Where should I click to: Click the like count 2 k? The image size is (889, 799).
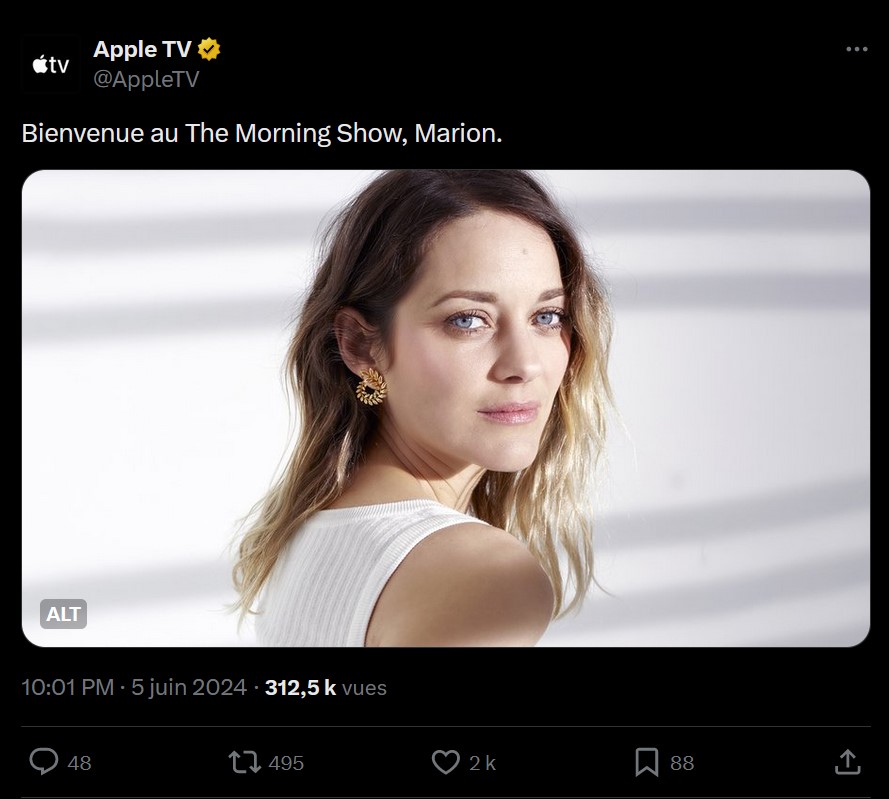point(482,763)
